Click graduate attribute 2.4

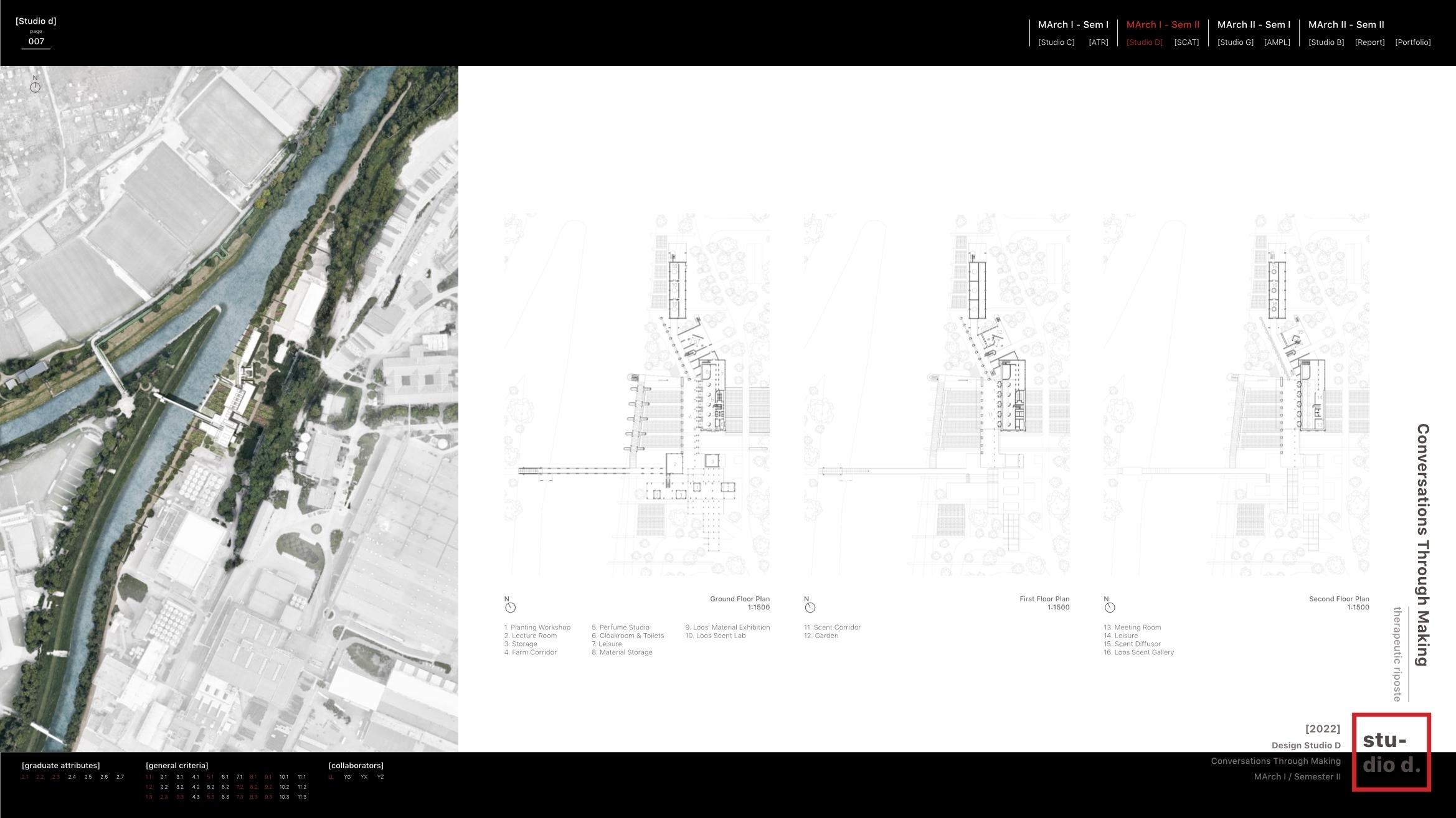(72, 777)
